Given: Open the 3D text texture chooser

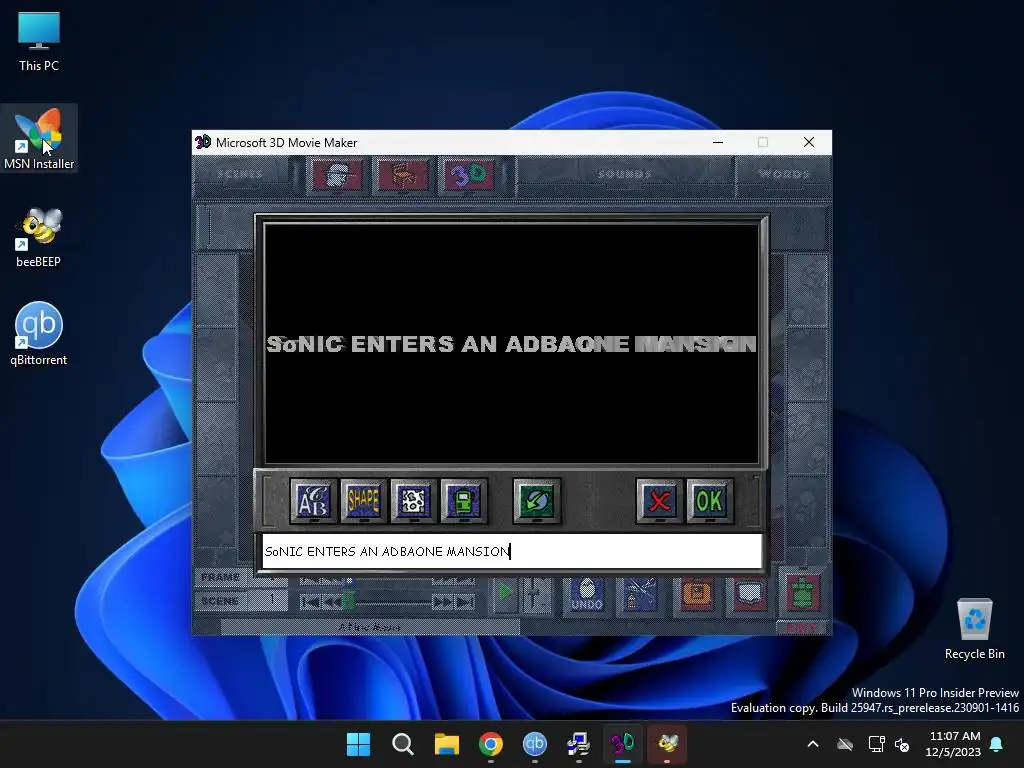Looking at the screenshot, I should tap(413, 501).
